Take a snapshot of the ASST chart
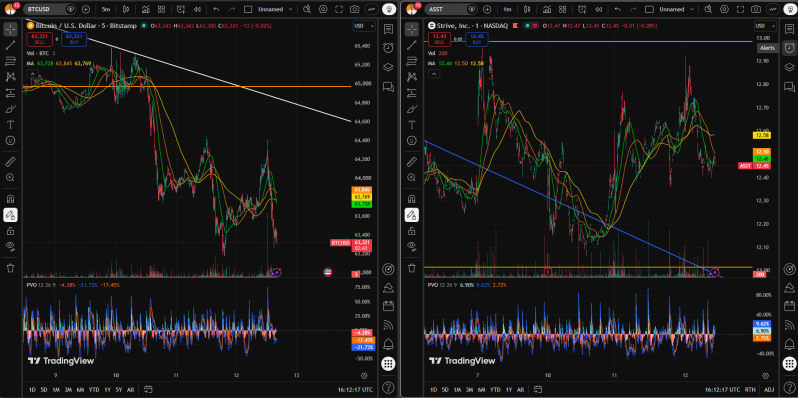 point(756,9)
